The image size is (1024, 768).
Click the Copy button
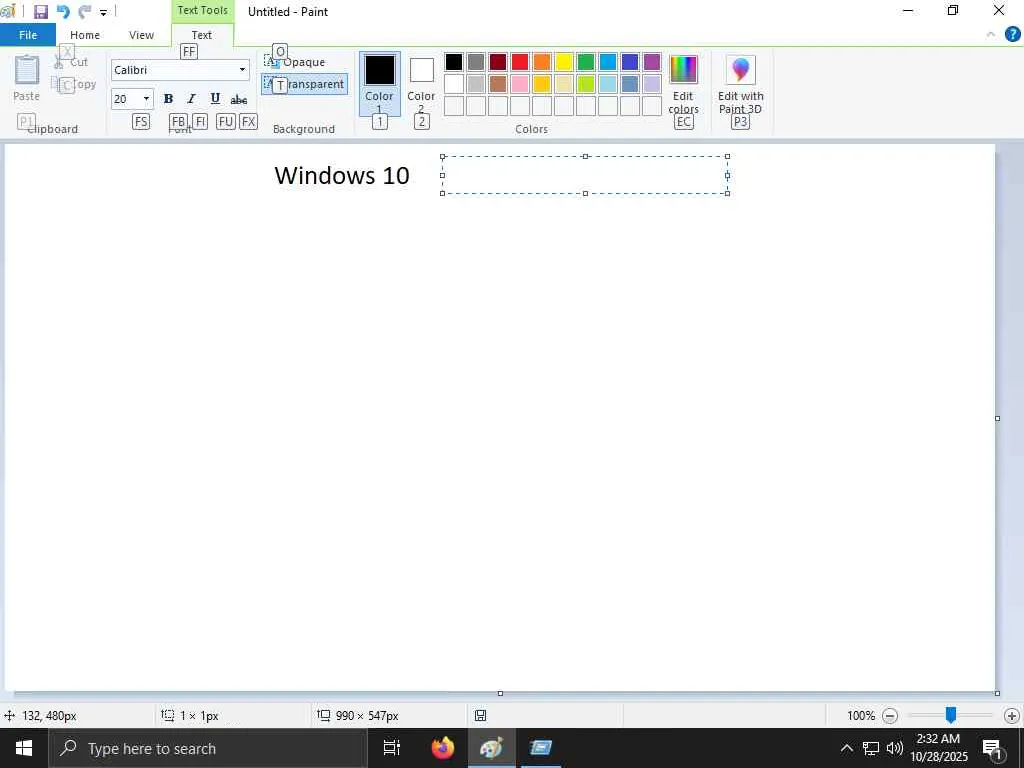[73, 84]
